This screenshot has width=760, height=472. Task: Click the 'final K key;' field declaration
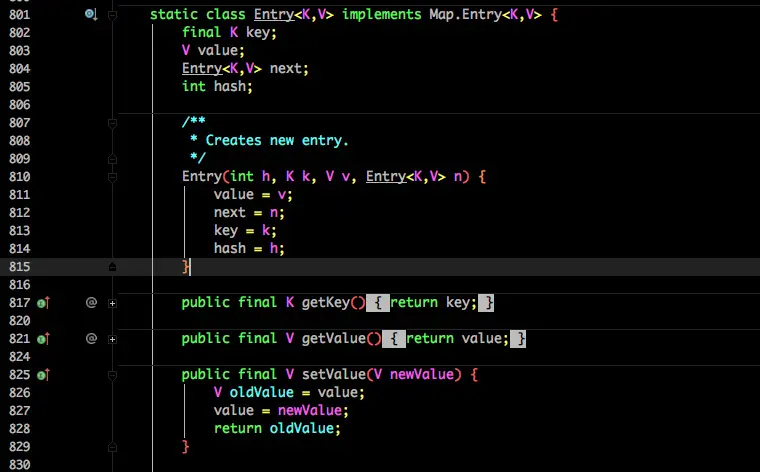229,32
